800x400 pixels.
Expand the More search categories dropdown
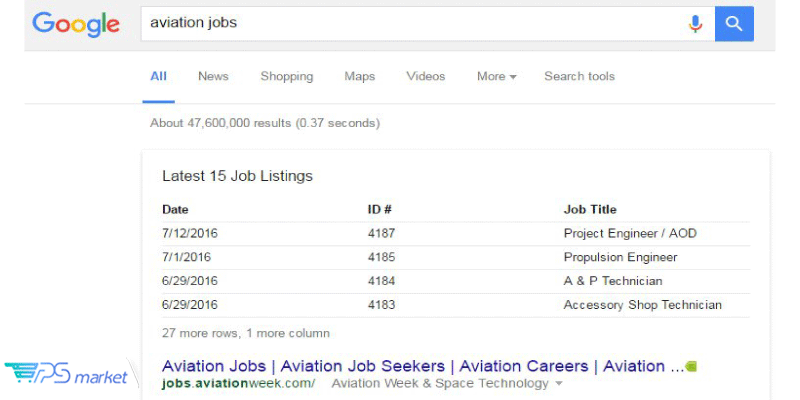coord(496,77)
